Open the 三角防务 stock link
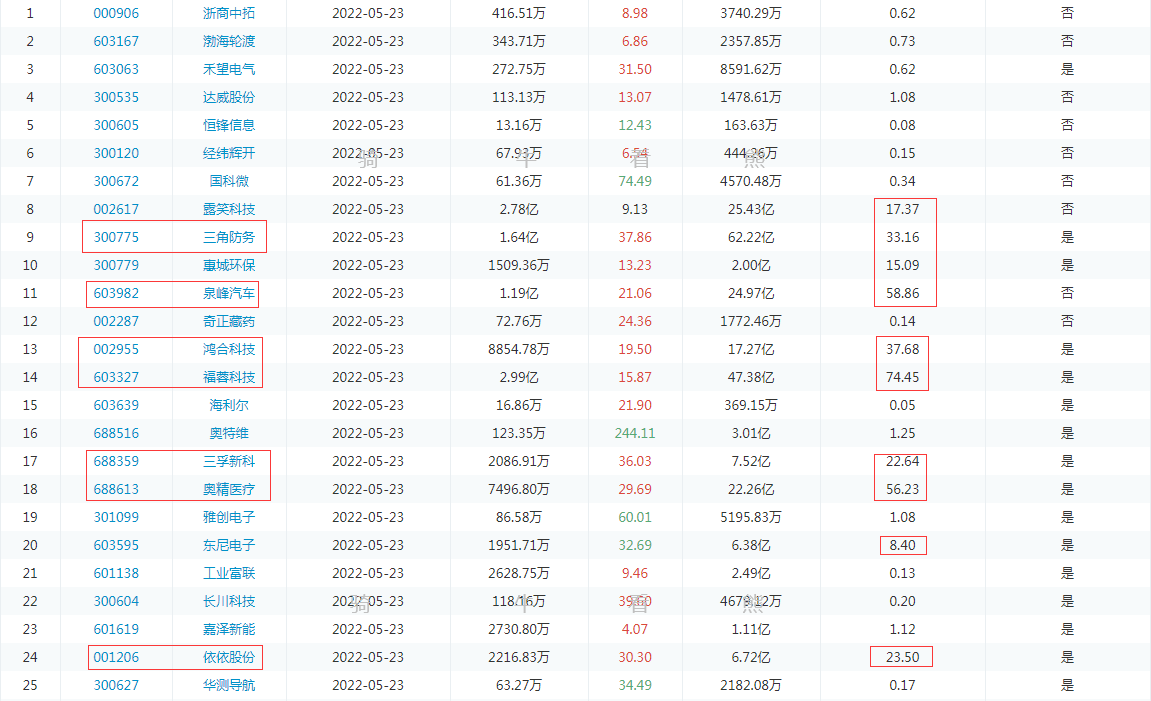The height and width of the screenshot is (701, 1151). pyautogui.click(x=229, y=237)
